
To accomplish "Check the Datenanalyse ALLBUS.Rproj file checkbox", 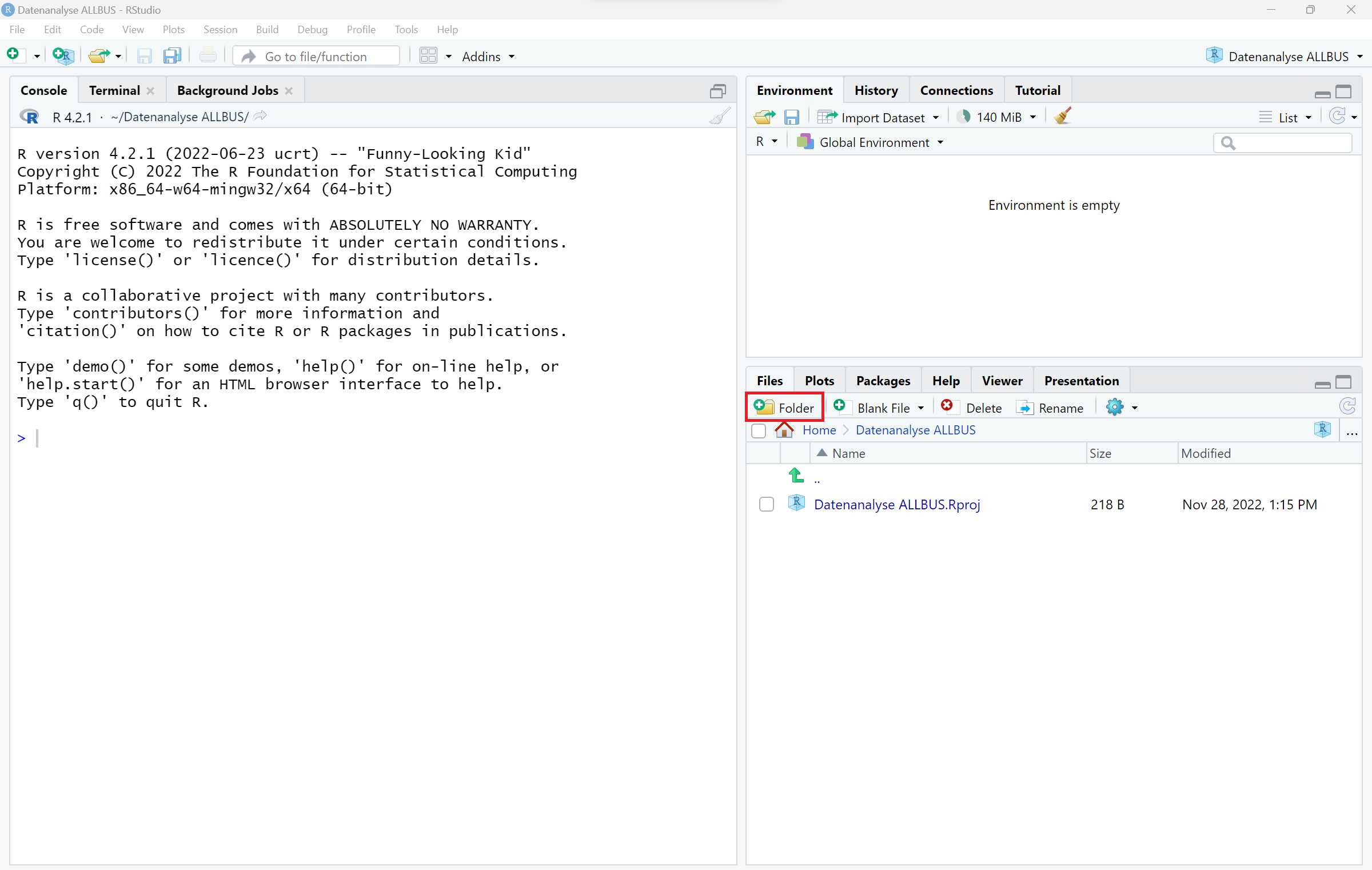I will 766,504.
